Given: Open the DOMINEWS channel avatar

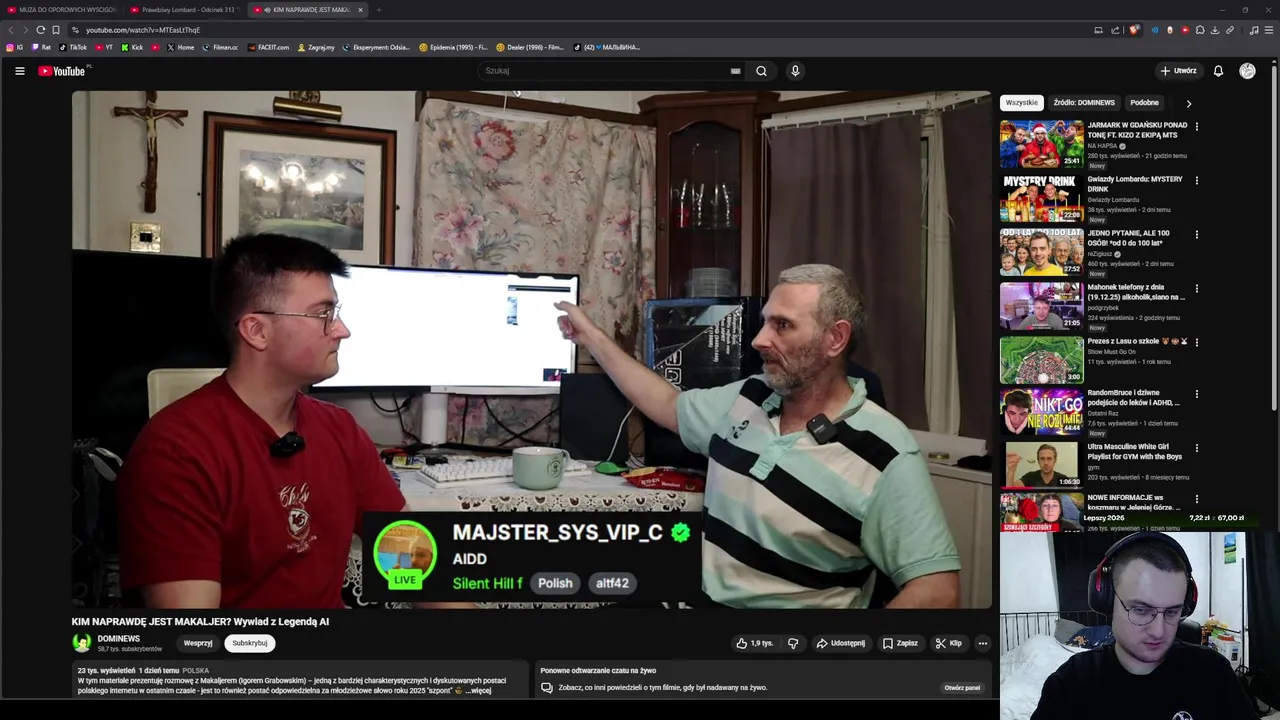Looking at the screenshot, I should coord(81,643).
